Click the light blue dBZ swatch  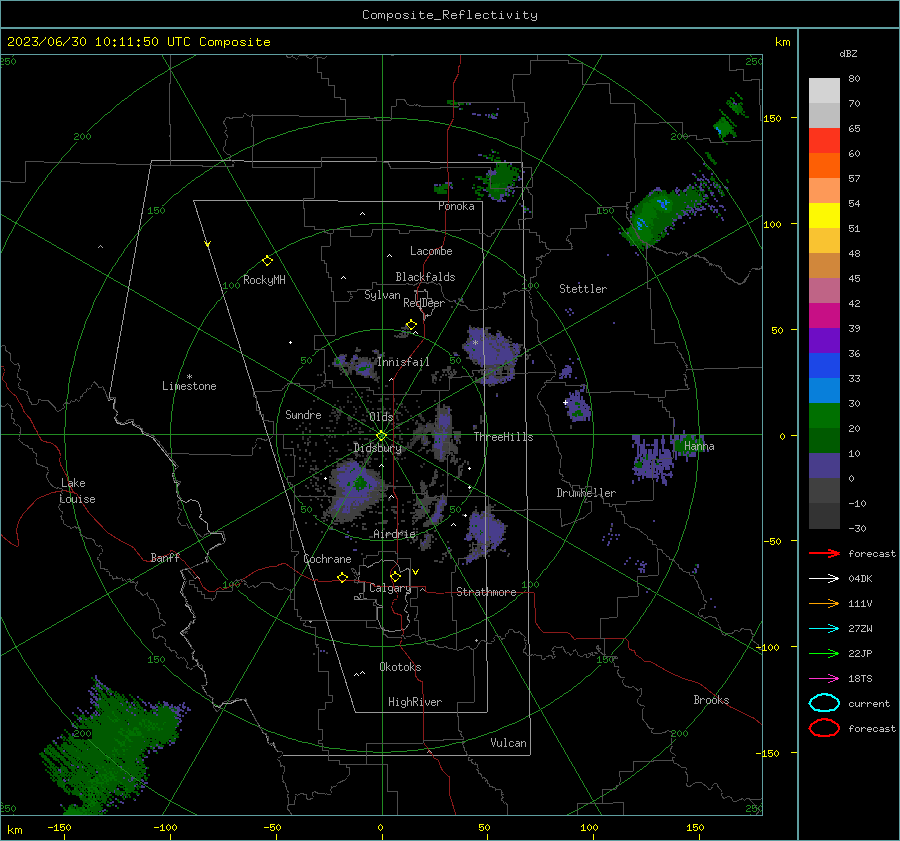point(824,390)
